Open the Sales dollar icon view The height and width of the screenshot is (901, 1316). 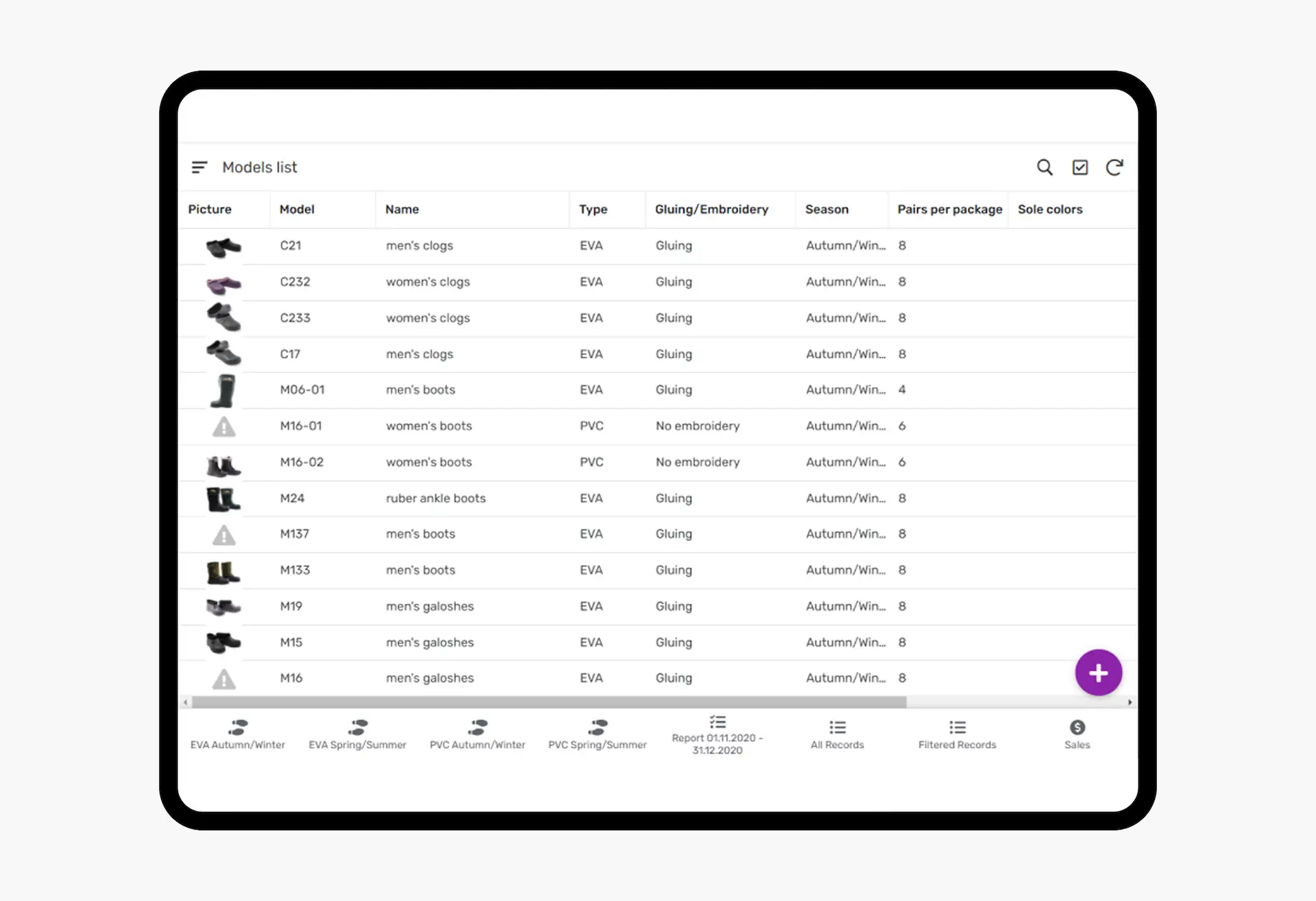(1077, 734)
